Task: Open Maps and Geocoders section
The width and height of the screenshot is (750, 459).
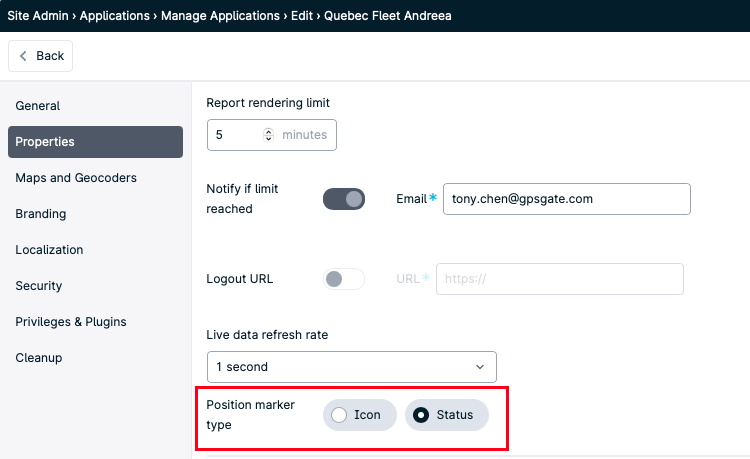Action: [76, 178]
